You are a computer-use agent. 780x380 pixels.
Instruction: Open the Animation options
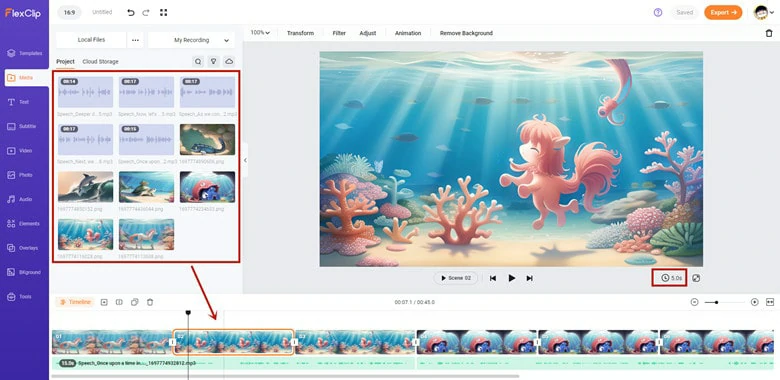click(408, 33)
